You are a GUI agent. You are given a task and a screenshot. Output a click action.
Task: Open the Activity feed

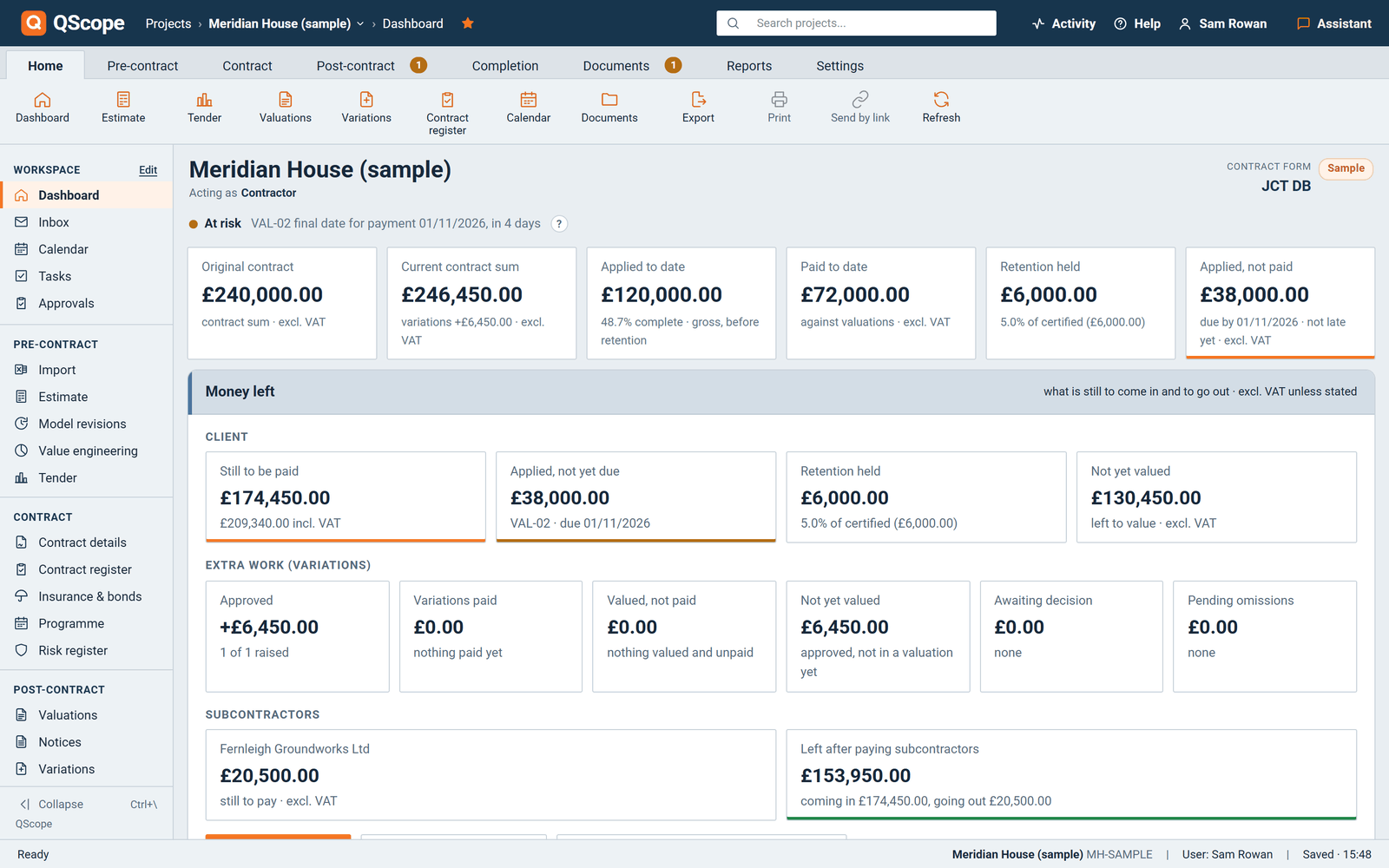pyautogui.click(x=1063, y=23)
